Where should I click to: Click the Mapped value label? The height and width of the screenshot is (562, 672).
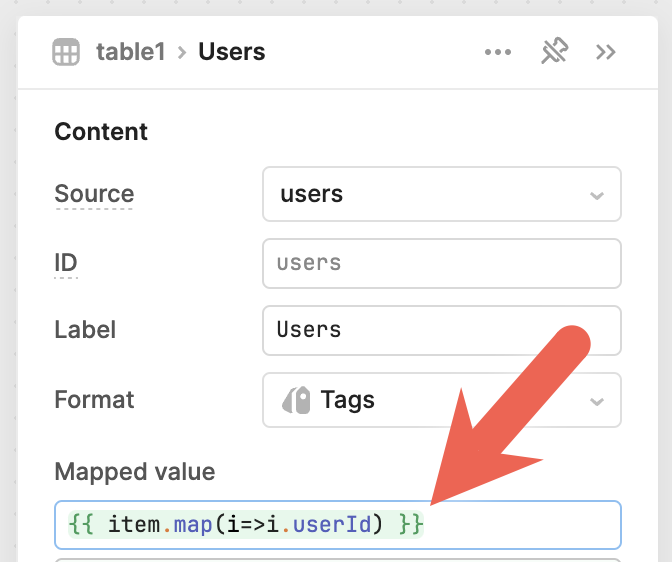coord(134,472)
